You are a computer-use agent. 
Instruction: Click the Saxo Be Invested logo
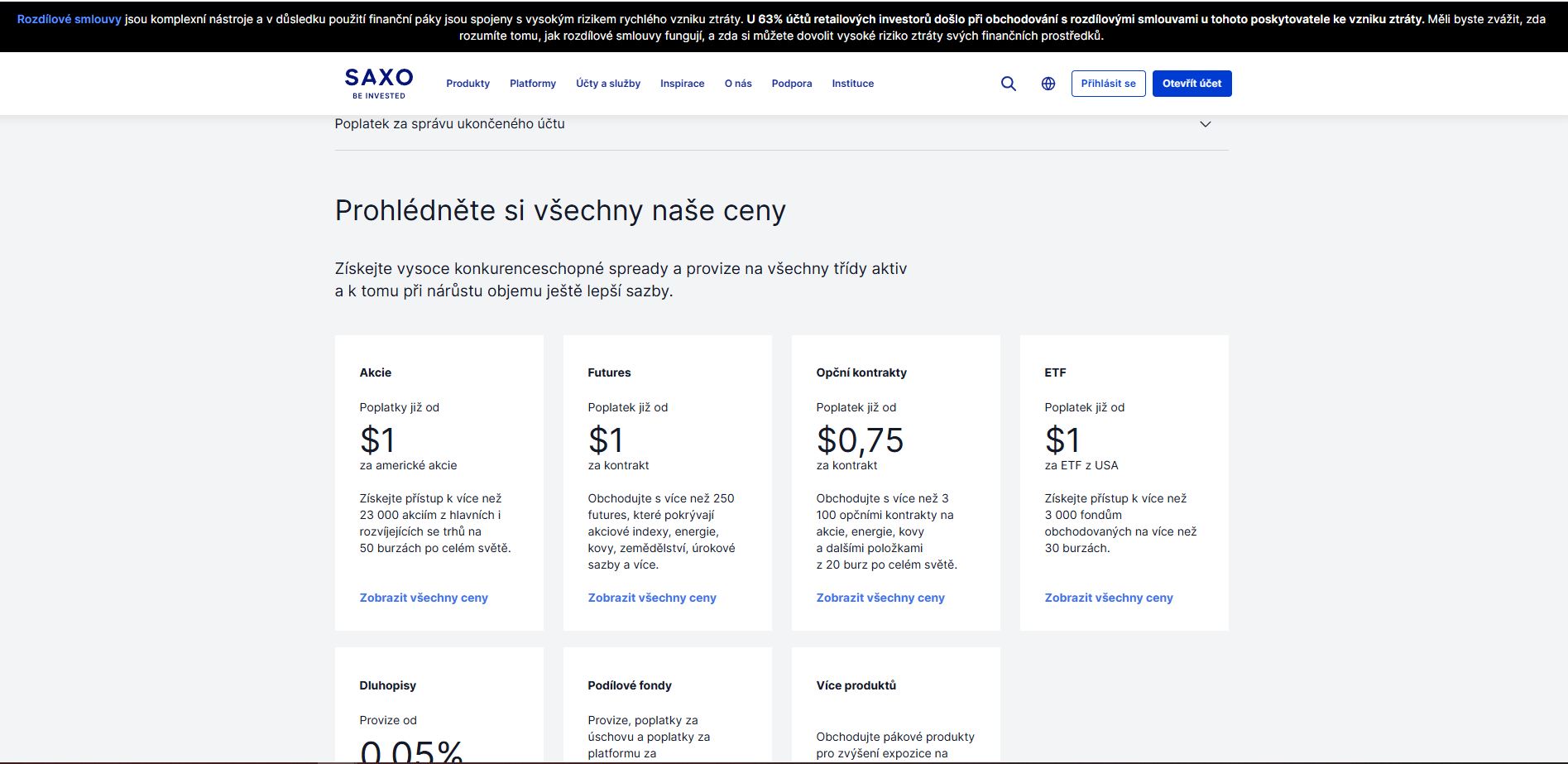379,84
